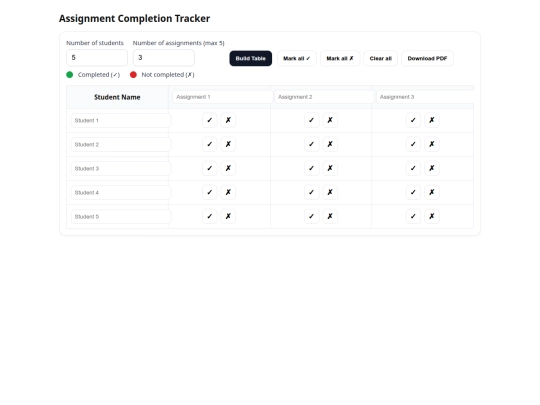Click the Student 1 name field
This screenshot has height=405, width=540.
[121, 121]
